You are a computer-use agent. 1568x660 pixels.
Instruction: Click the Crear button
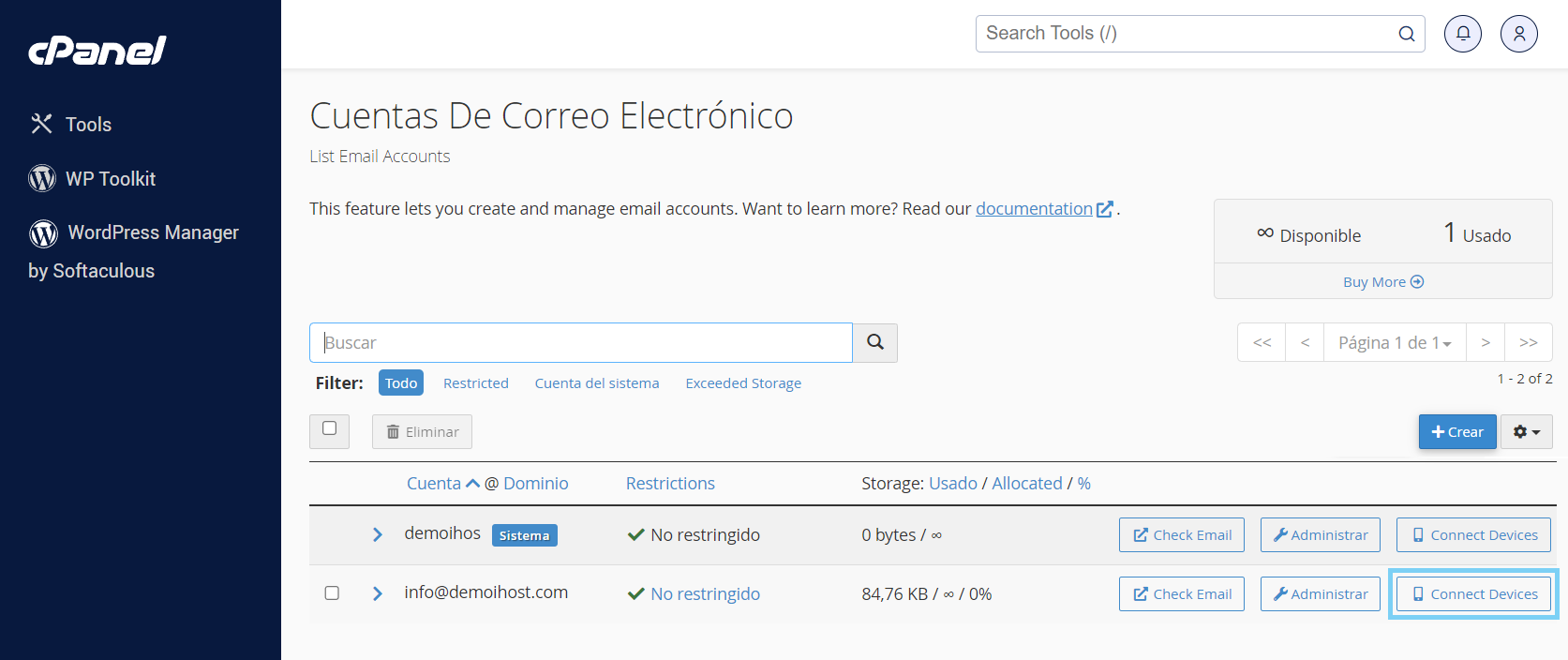coord(1456,432)
